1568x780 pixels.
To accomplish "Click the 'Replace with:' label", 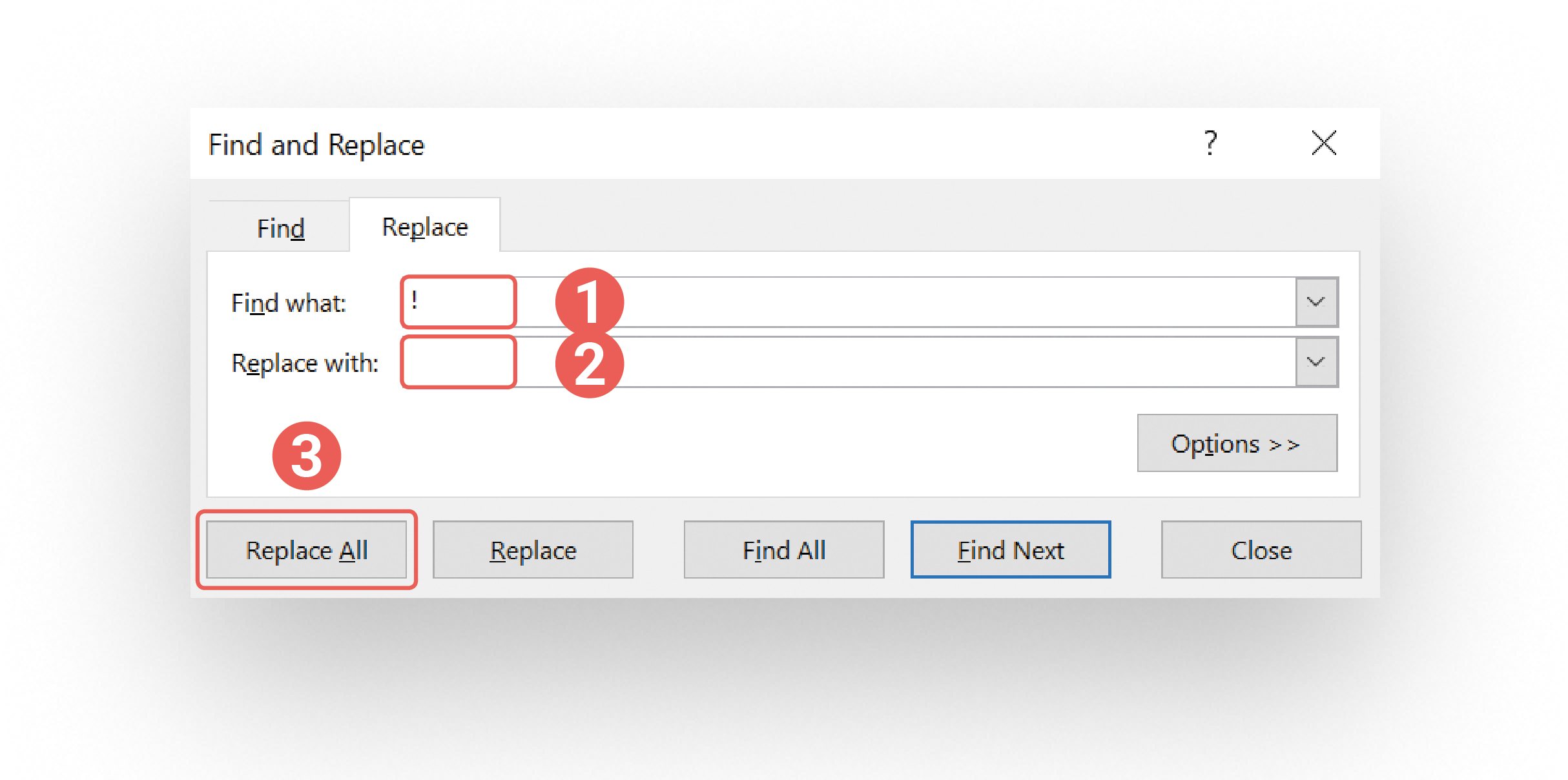I will click(x=305, y=363).
